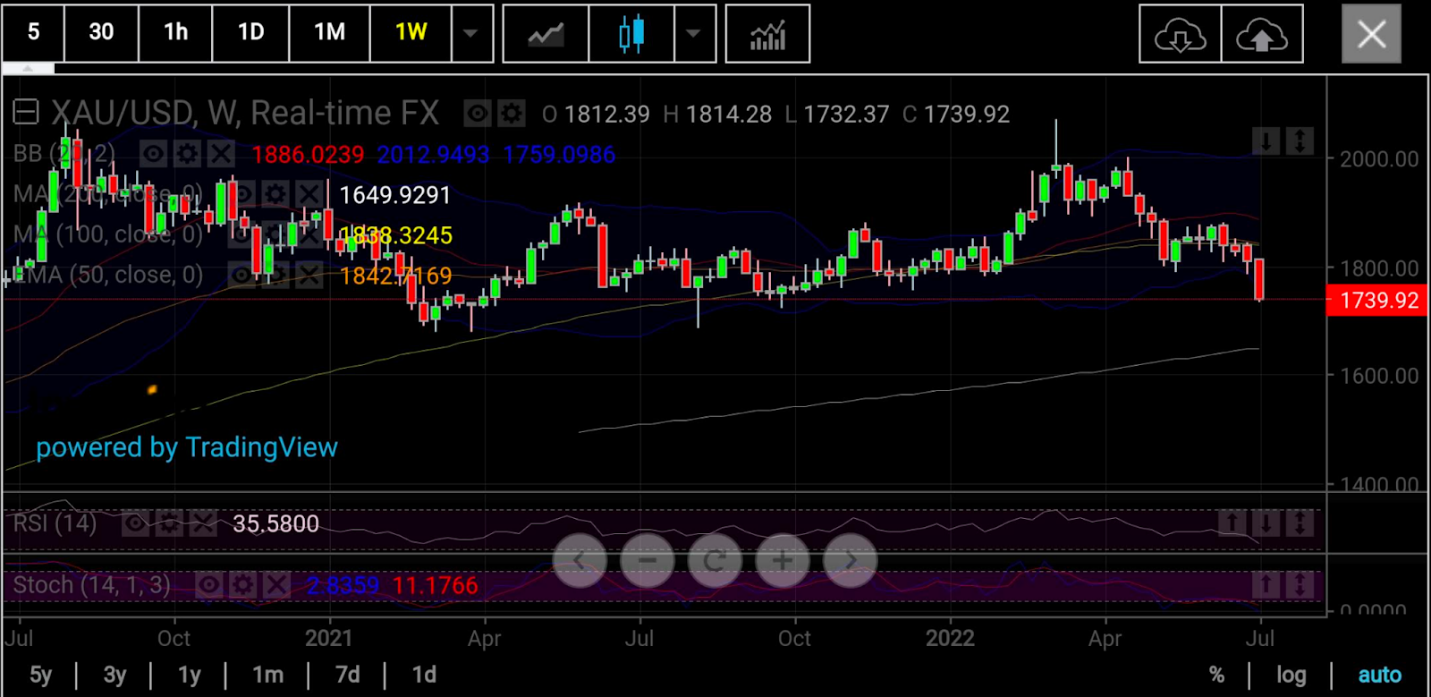This screenshot has width=1431, height=697.
Task: Toggle visibility eye for XAU/USD series
Action: (x=477, y=114)
